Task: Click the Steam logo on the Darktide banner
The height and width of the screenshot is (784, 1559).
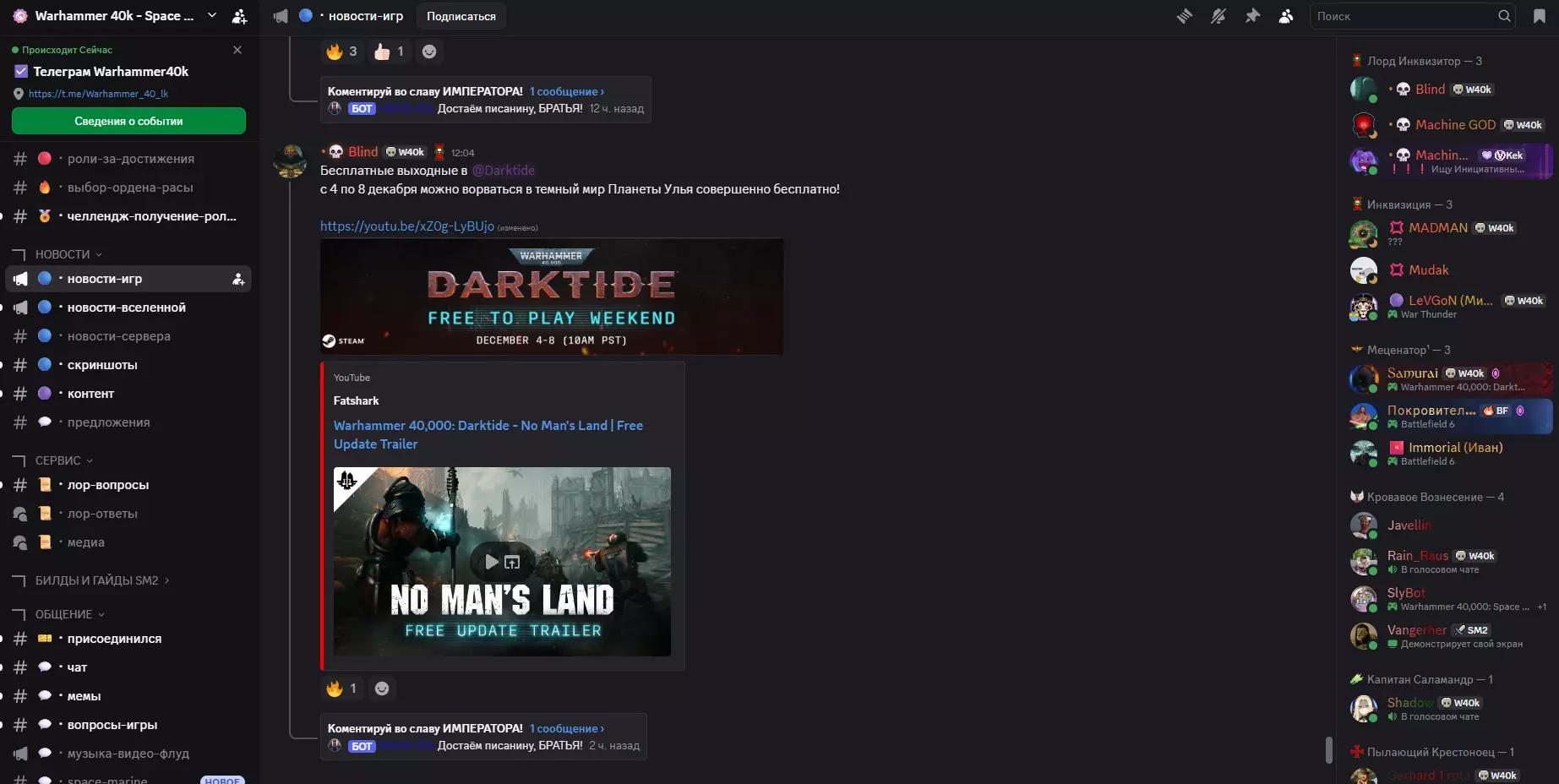Action: point(343,340)
